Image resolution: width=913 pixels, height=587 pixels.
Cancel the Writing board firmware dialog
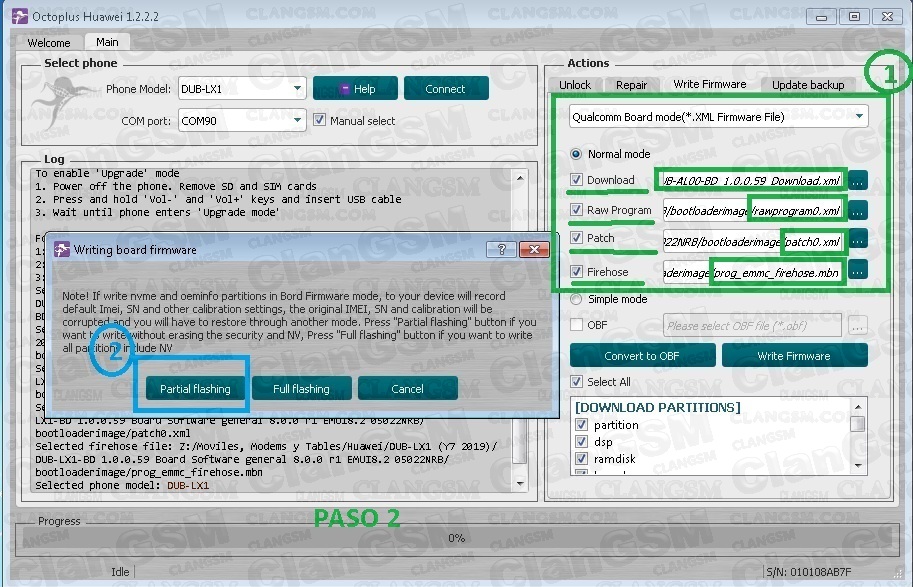(408, 388)
